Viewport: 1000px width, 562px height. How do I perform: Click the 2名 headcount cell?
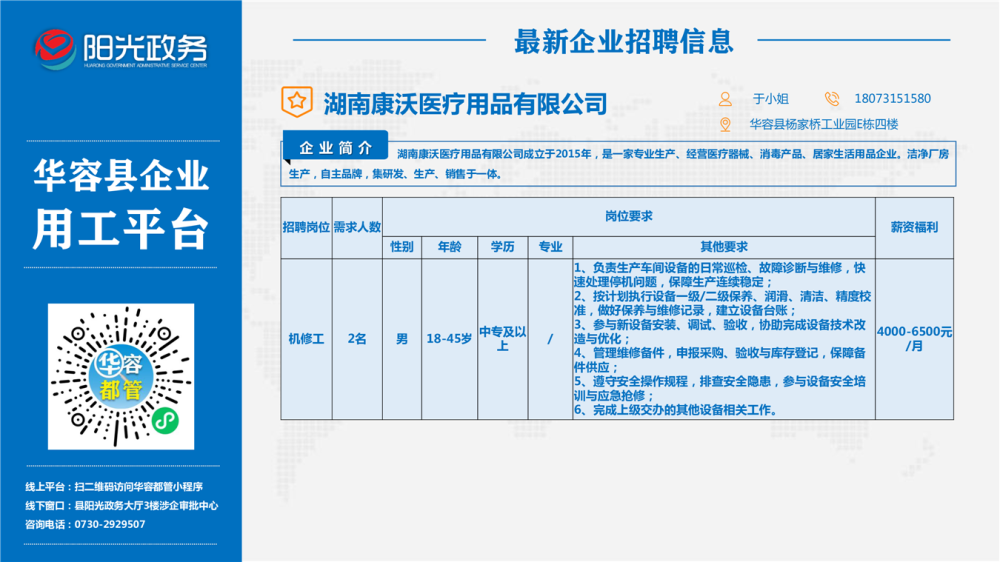point(357,339)
